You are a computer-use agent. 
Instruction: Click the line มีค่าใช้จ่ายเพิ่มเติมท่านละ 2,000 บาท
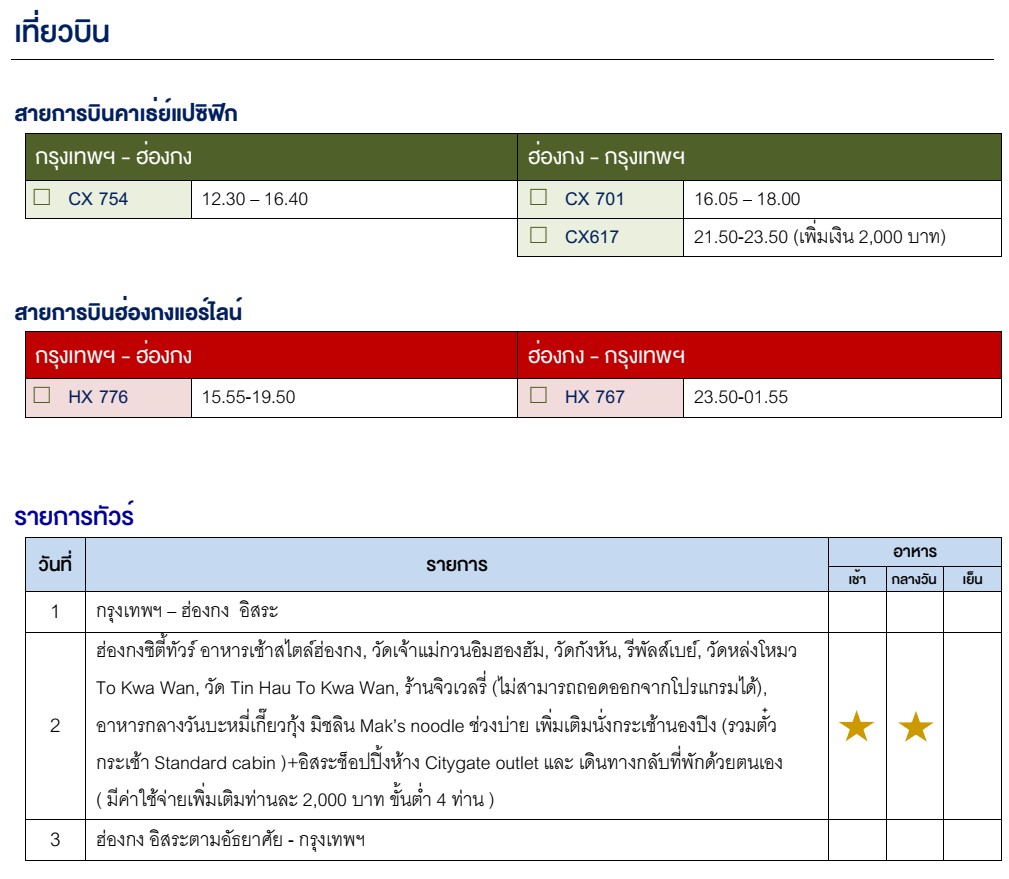pos(295,799)
